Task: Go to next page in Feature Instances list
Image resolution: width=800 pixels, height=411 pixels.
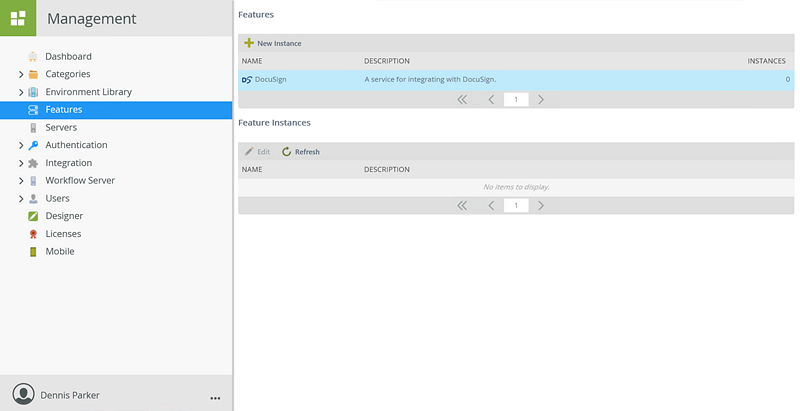Action: tap(541, 206)
